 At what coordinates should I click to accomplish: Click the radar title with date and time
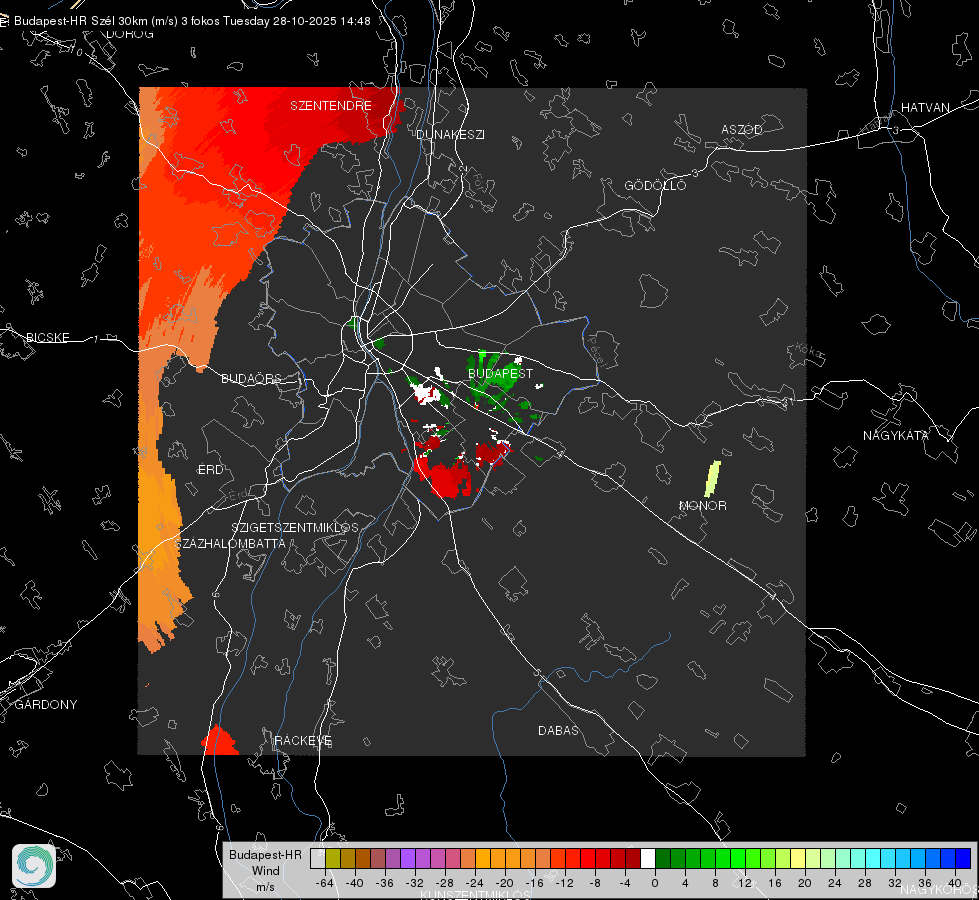192,21
